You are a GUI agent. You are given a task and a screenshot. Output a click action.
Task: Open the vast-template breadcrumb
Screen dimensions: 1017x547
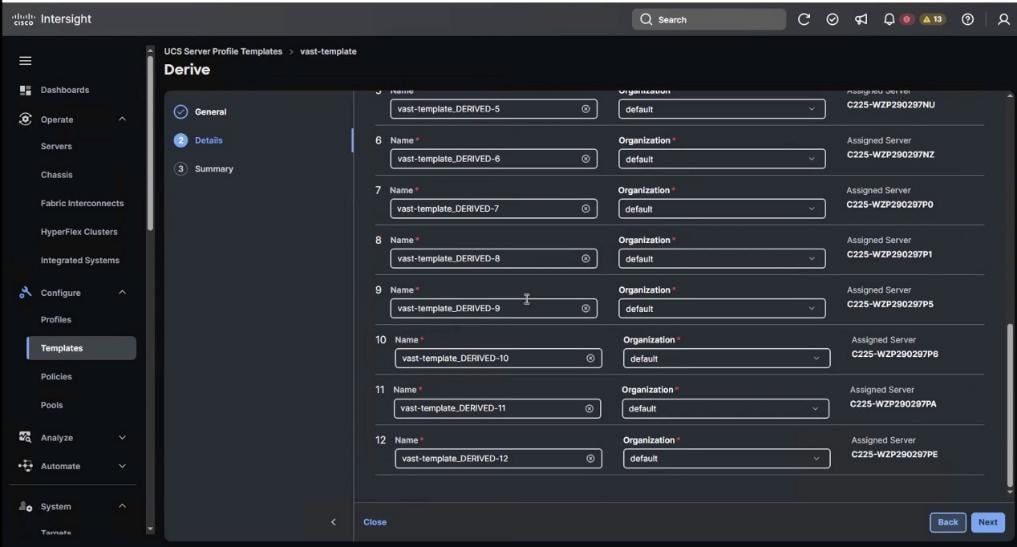[328, 51]
